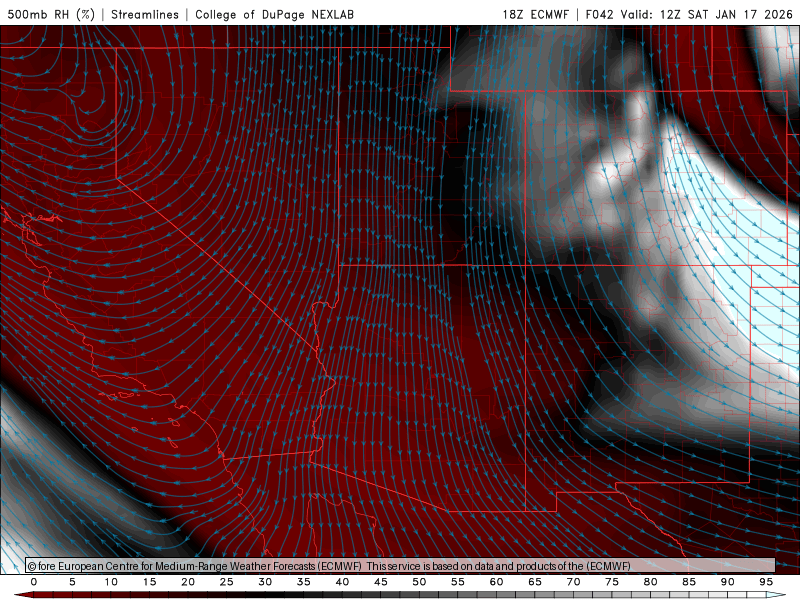
Task: Click "College of DuPage NEXLAB" header text
Action: coord(274,14)
